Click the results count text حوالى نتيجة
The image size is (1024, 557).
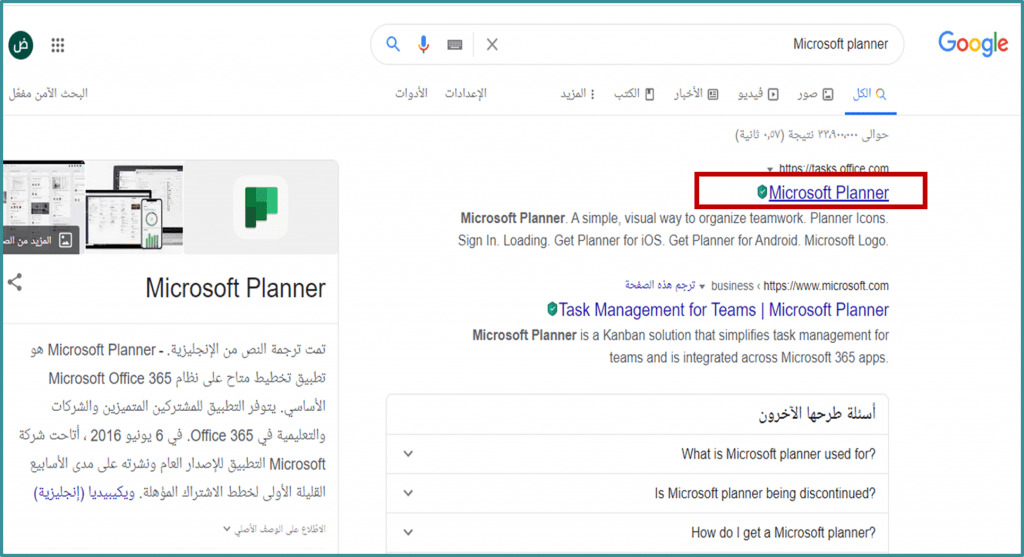pyautogui.click(x=812, y=135)
